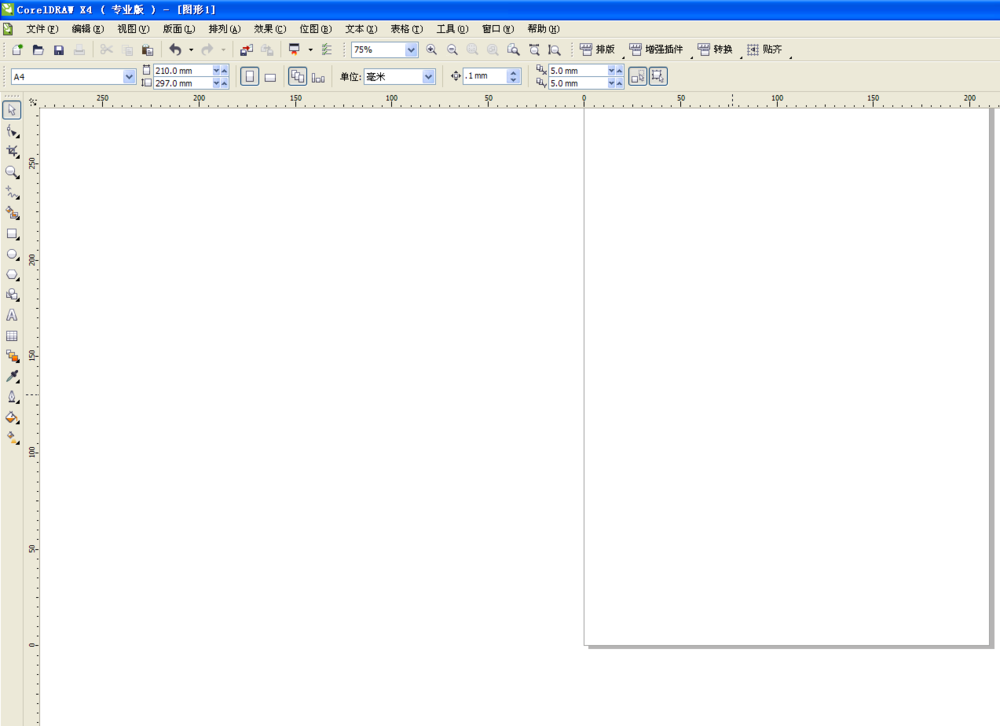Screen dimensions: 1000x726
Task: Open the 75% zoom level dropdown
Action: click(x=411, y=50)
